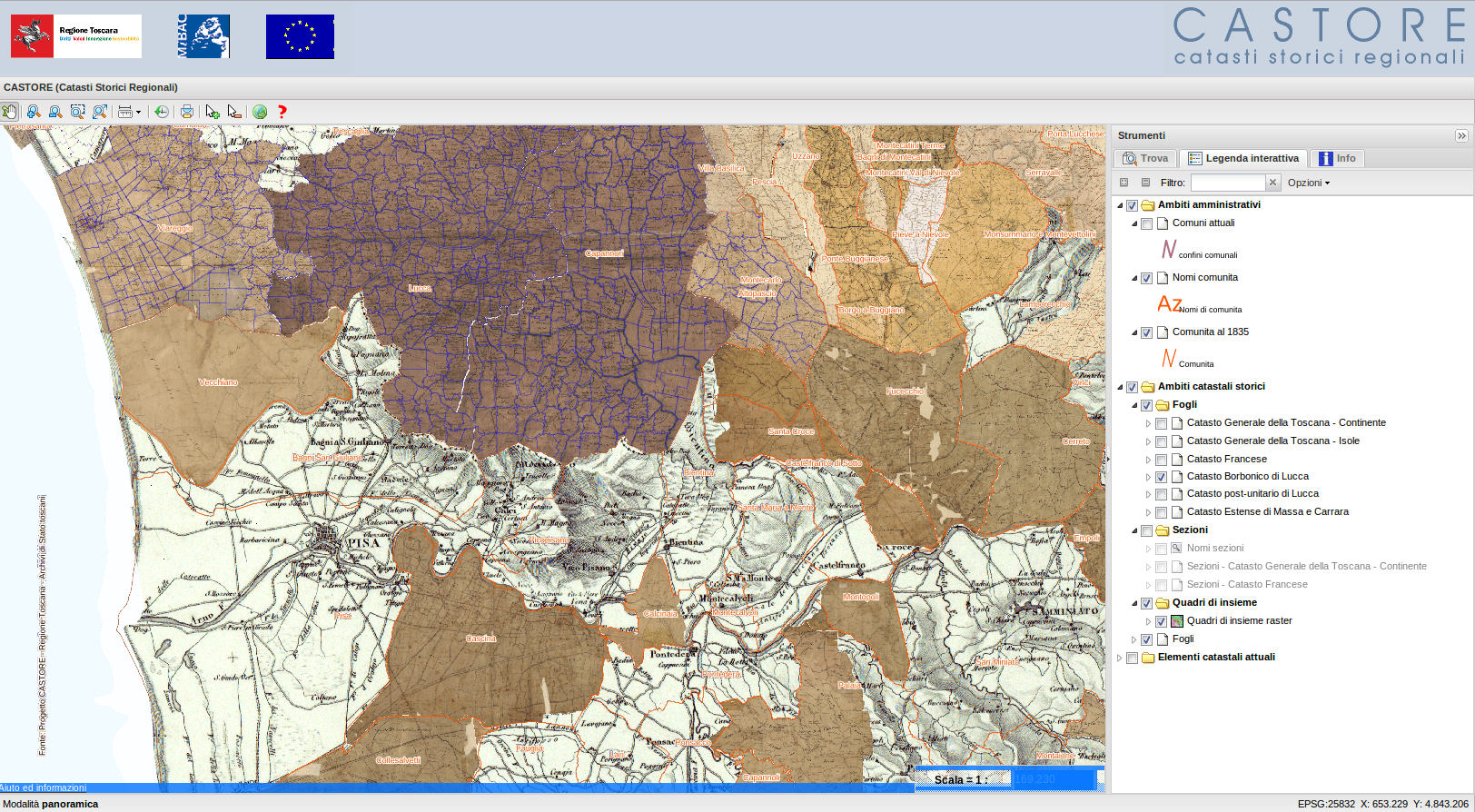Click the green globe toolbar icon
The height and width of the screenshot is (812, 1475).
(x=260, y=112)
